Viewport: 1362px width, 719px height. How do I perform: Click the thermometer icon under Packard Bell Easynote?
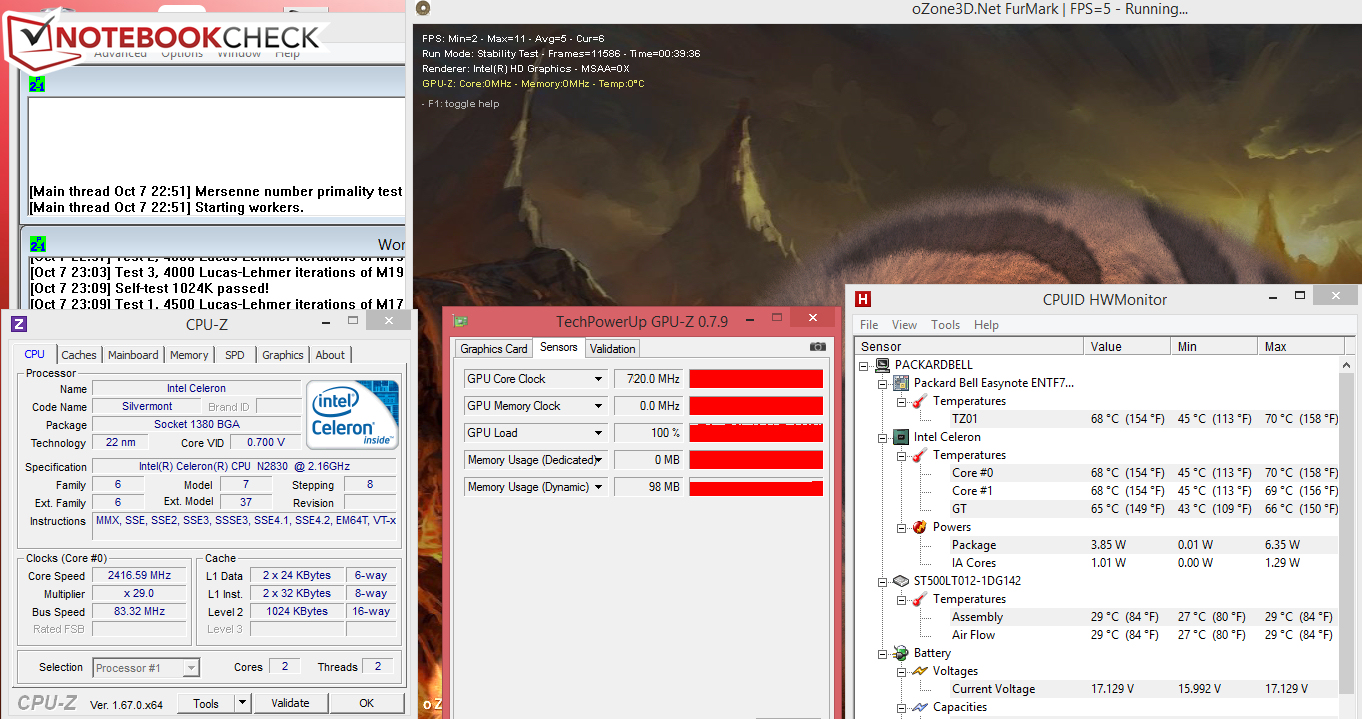919,401
